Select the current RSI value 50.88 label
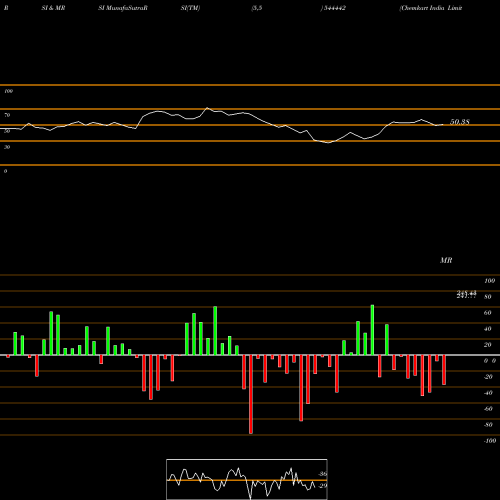Viewport: 500px width, 500px height. (460, 122)
